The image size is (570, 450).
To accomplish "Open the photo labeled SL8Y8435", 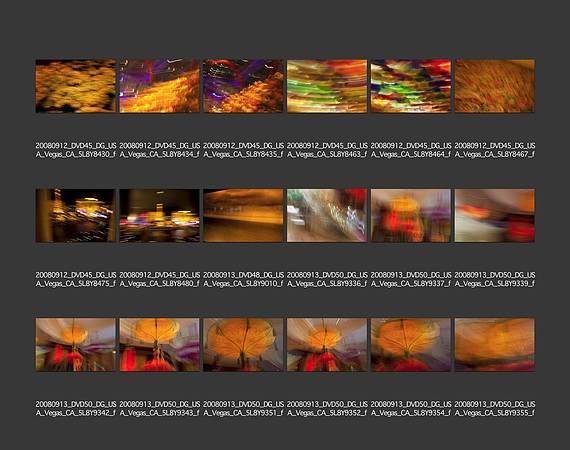I will pos(243,86).
